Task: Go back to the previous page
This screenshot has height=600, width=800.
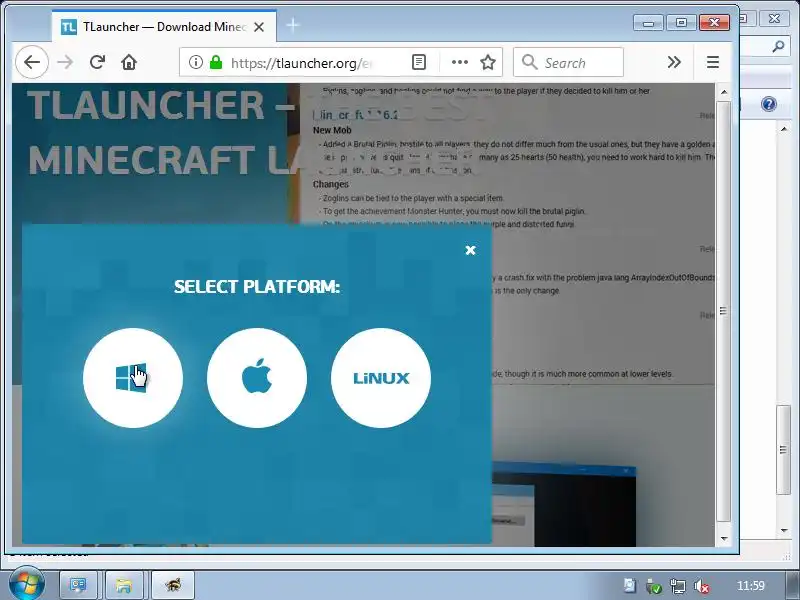Action: pyautogui.click(x=32, y=62)
